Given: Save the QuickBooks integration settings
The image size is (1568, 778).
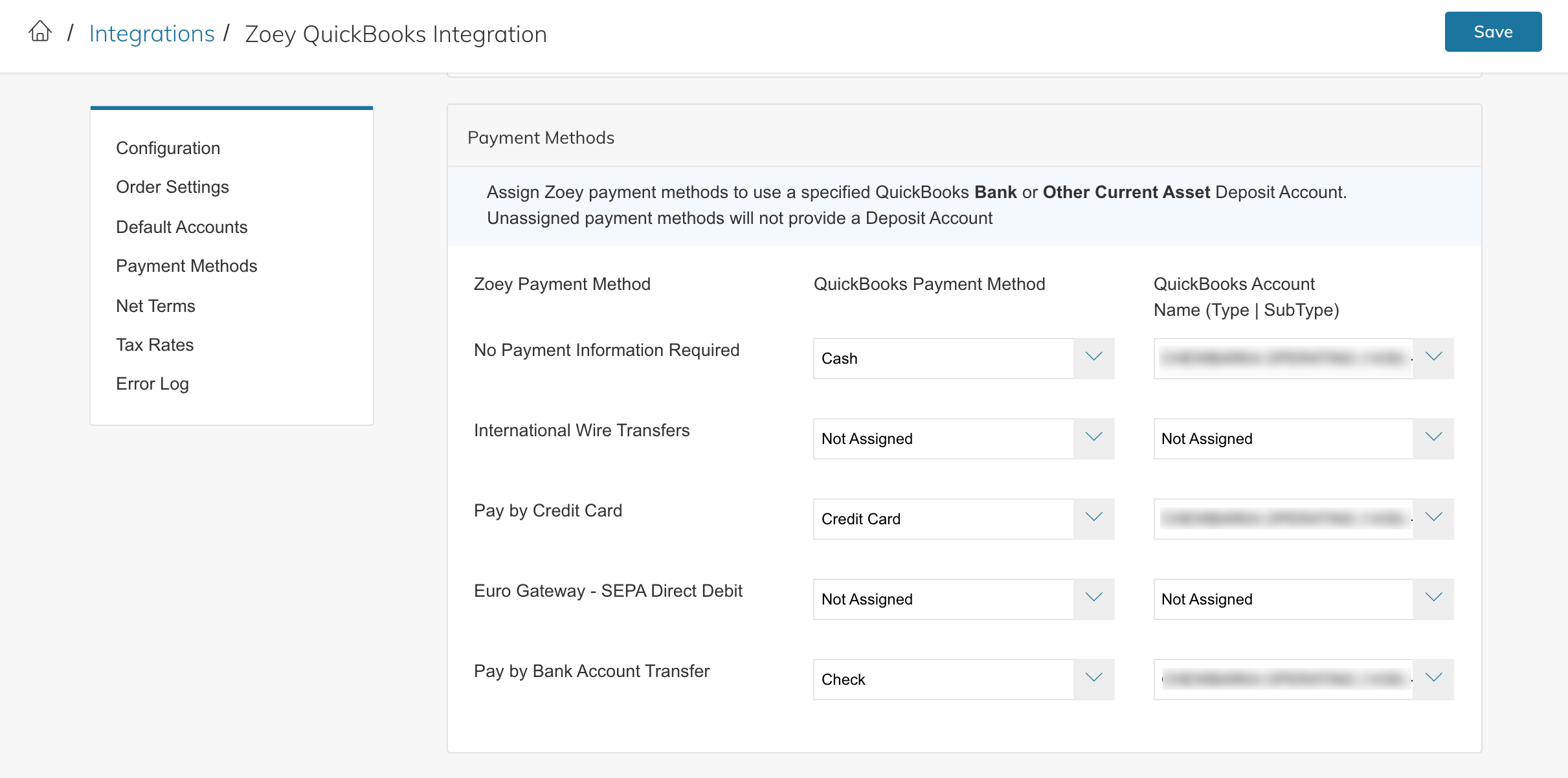Looking at the screenshot, I should pos(1493,32).
